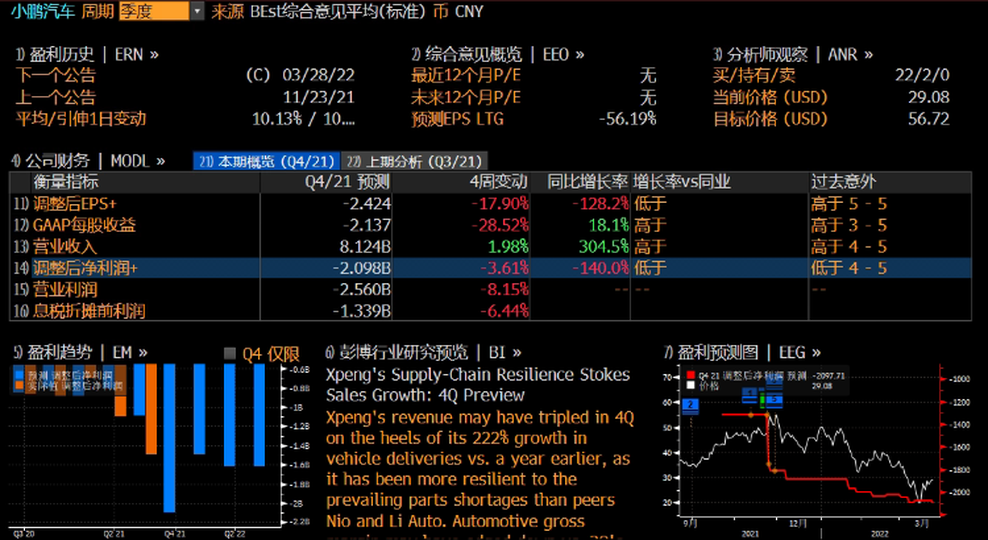Open 分析师观察 | ANR » section
988x540 pixels.
(793, 55)
